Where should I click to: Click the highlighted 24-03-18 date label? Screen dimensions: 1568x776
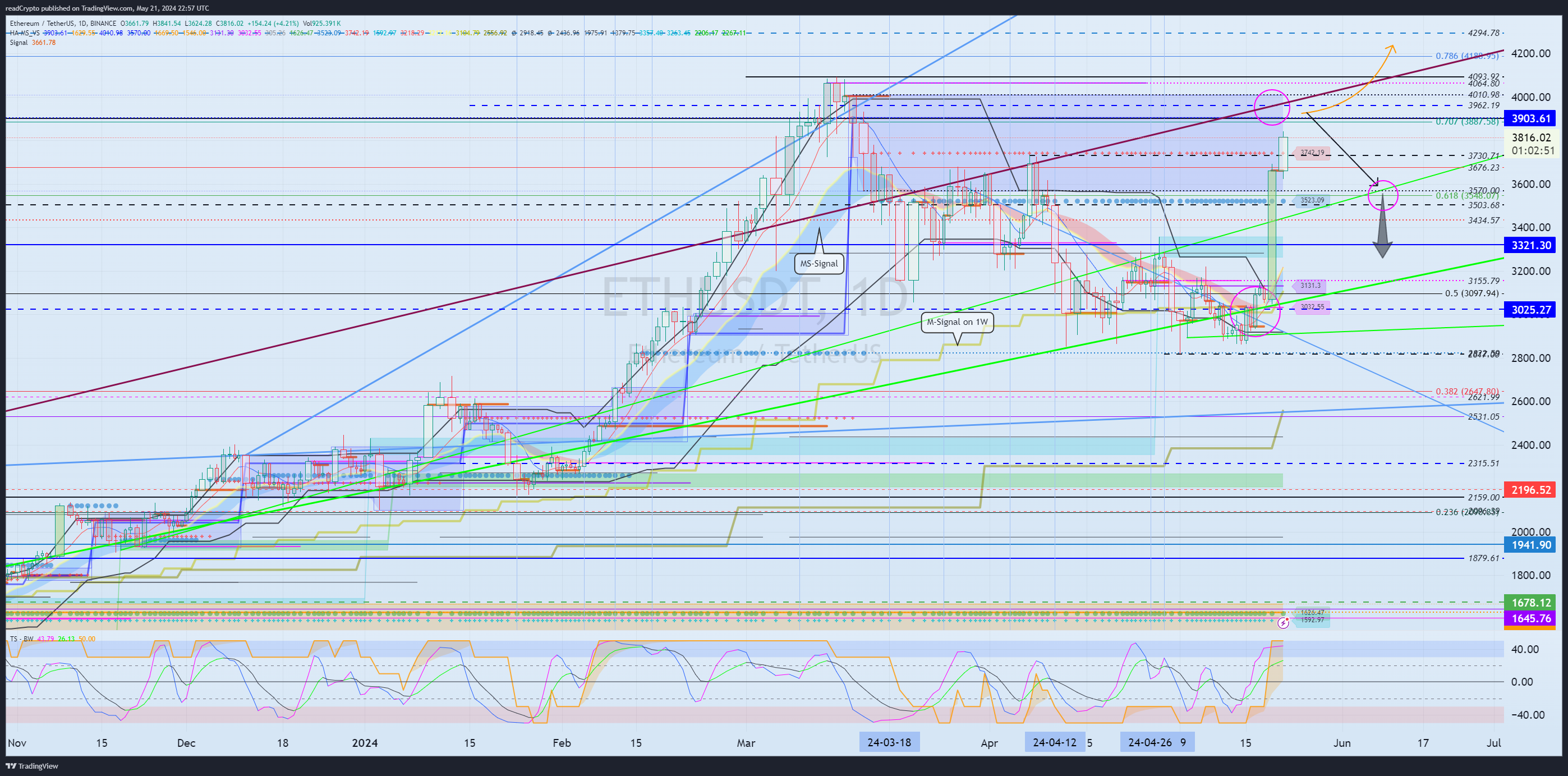pyautogui.click(x=889, y=742)
